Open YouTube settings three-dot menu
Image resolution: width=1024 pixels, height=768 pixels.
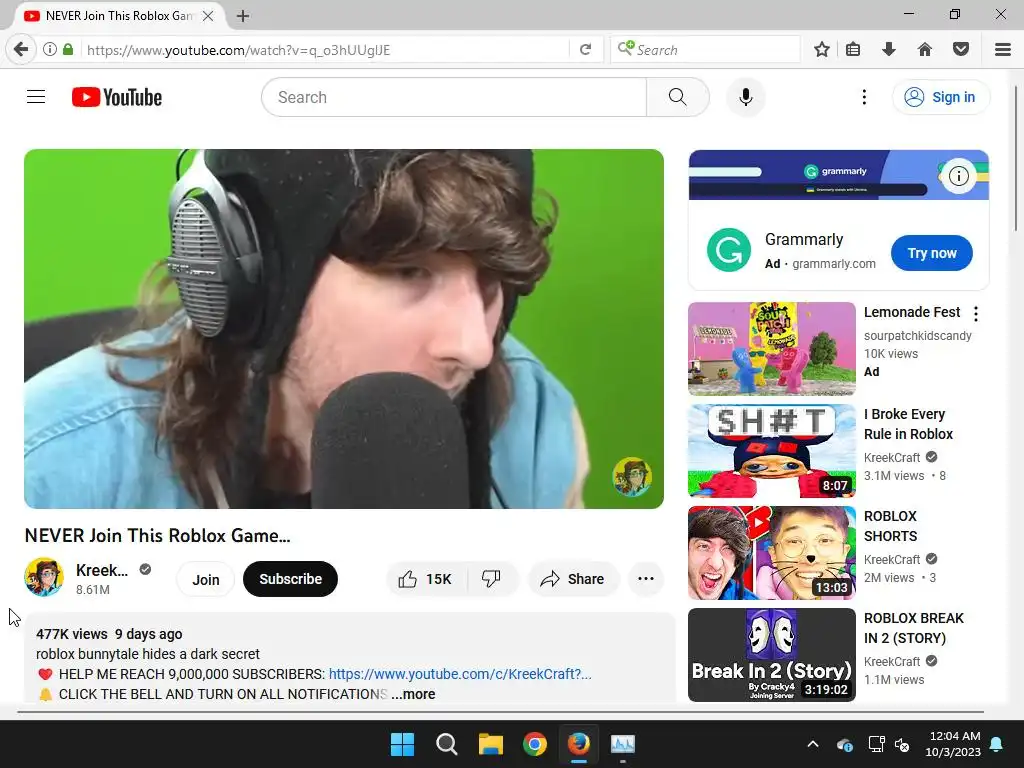pos(864,97)
